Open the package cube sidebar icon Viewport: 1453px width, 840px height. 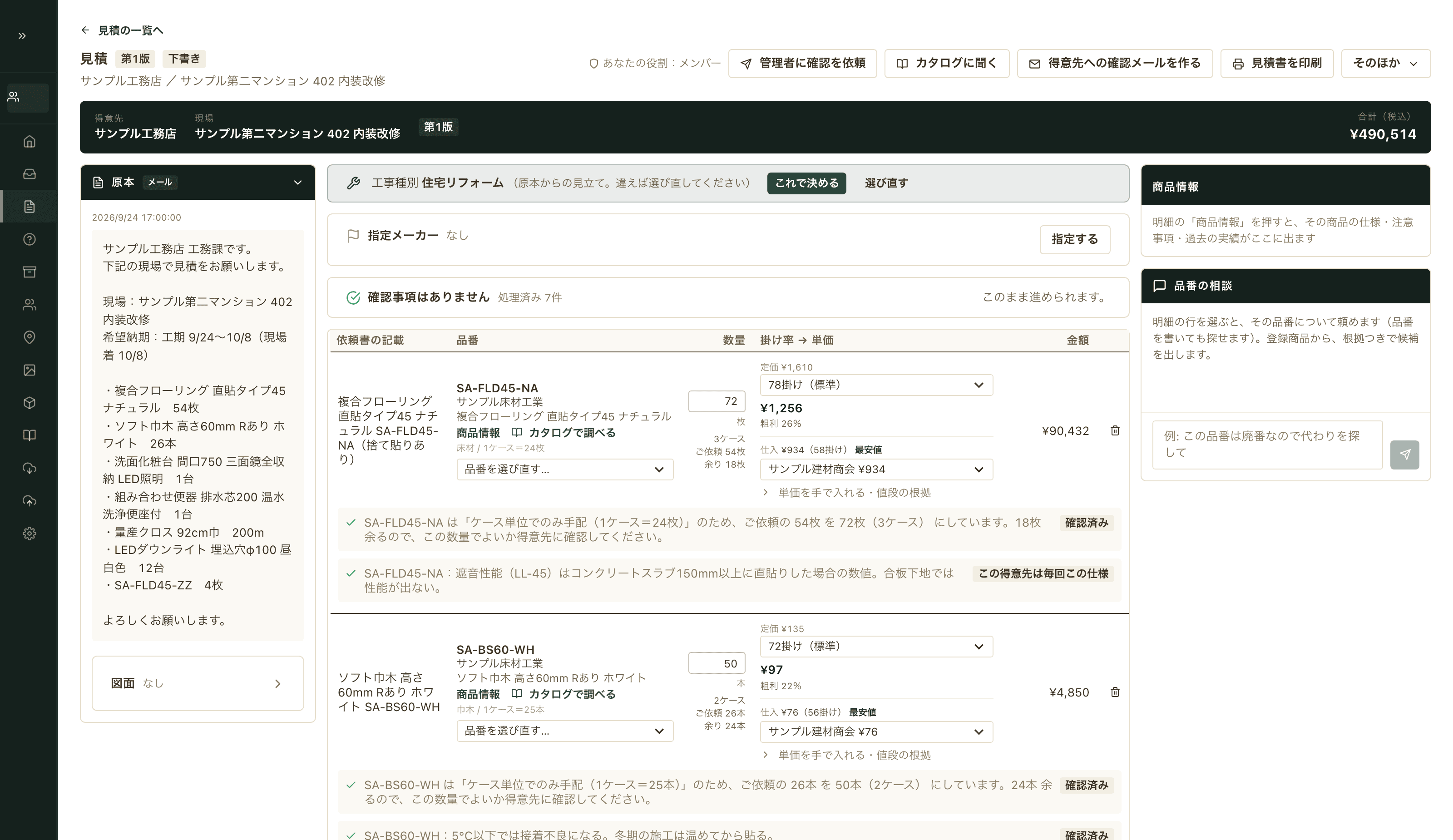click(30, 402)
